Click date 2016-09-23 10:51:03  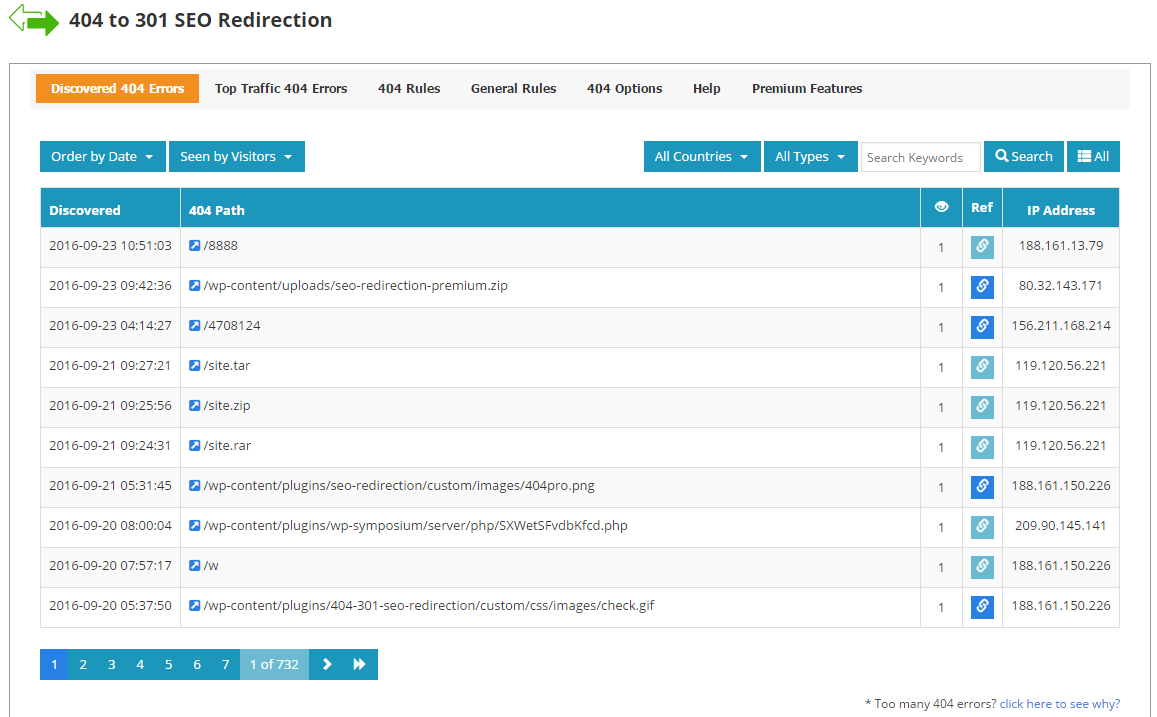(x=111, y=246)
